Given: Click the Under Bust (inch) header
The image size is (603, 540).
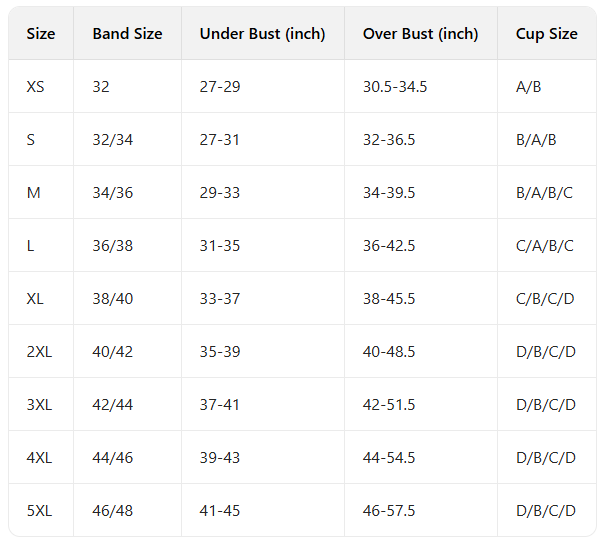Looking at the screenshot, I should [x=262, y=34].
